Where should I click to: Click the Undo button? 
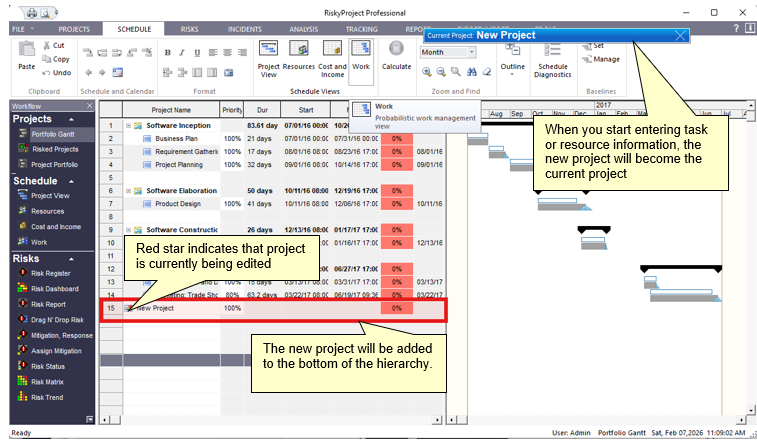[x=56, y=73]
